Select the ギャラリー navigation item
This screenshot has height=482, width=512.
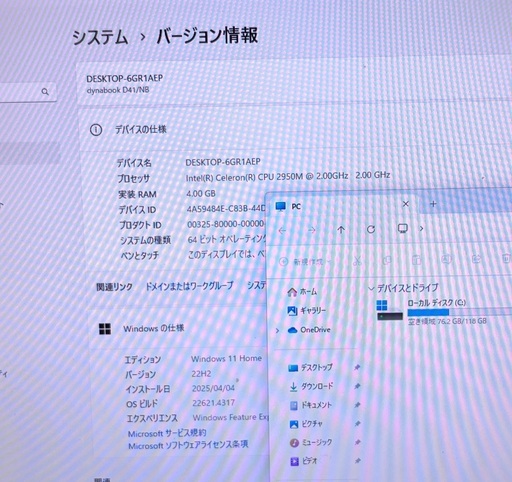307,311
